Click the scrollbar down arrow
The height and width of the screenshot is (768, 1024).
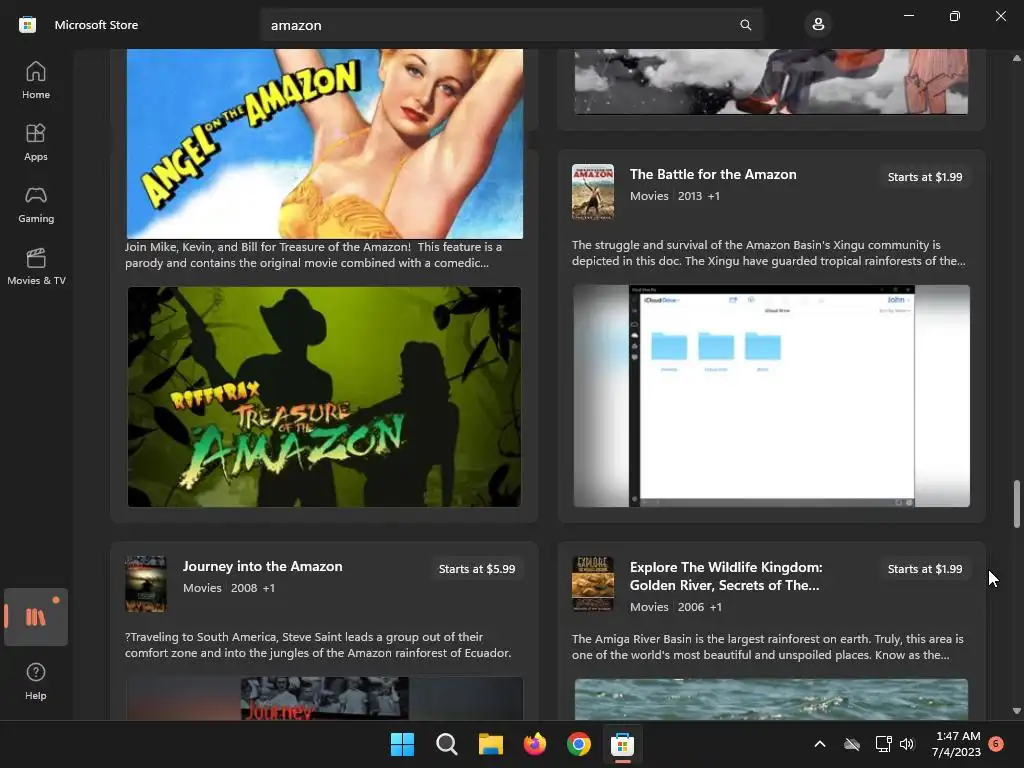coord(1016,711)
